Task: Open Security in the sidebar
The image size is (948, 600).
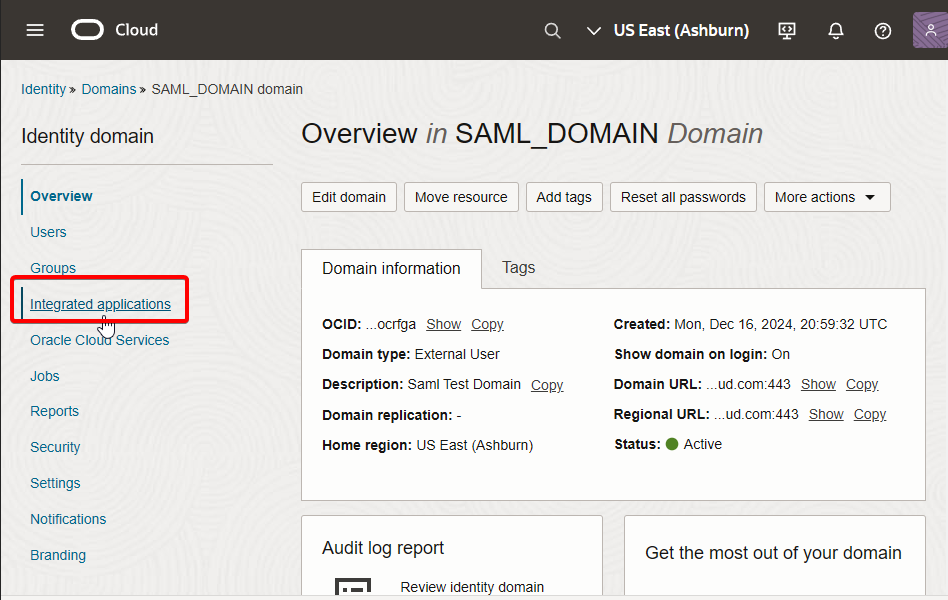Action: [x=55, y=447]
